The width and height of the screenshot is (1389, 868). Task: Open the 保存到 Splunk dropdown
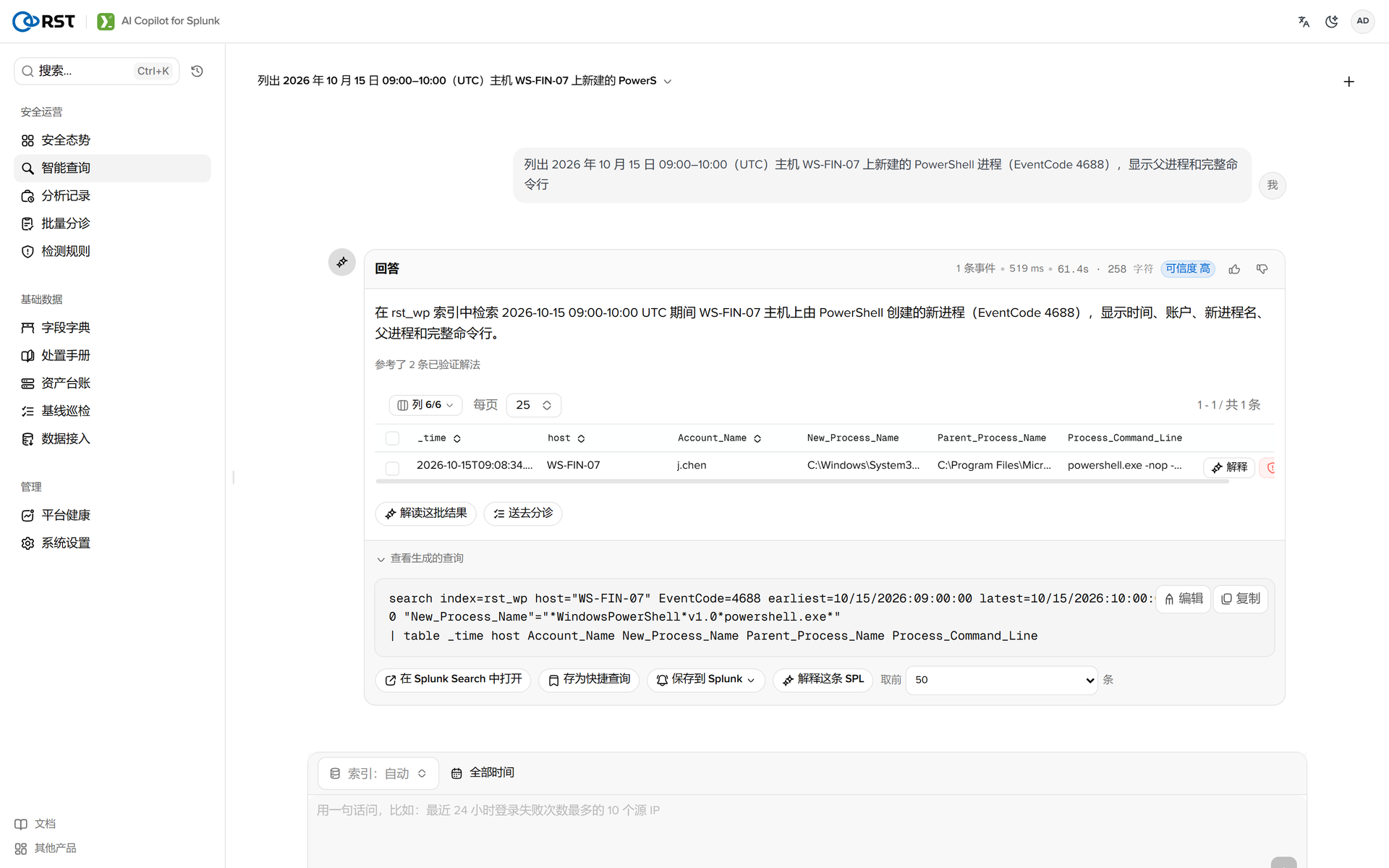click(706, 679)
